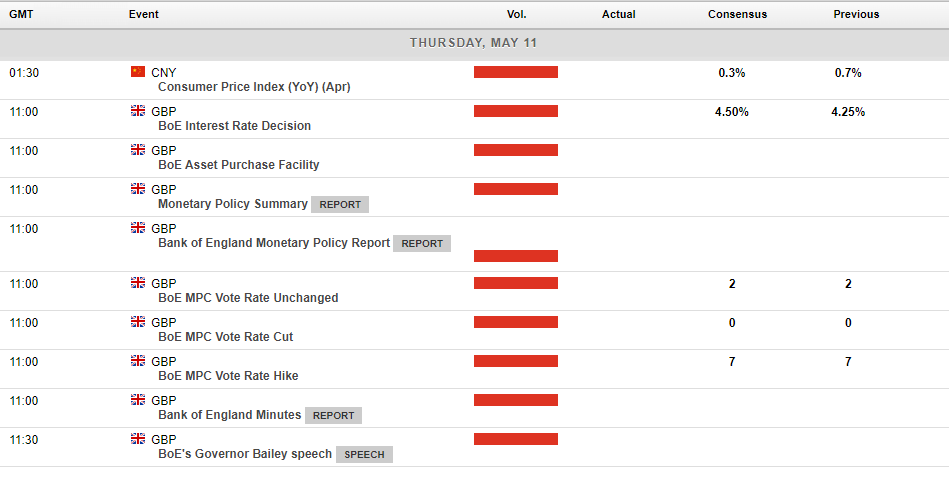Open BoE Asset Purchase Facility event
This screenshot has height=483, width=949.
coord(238,165)
